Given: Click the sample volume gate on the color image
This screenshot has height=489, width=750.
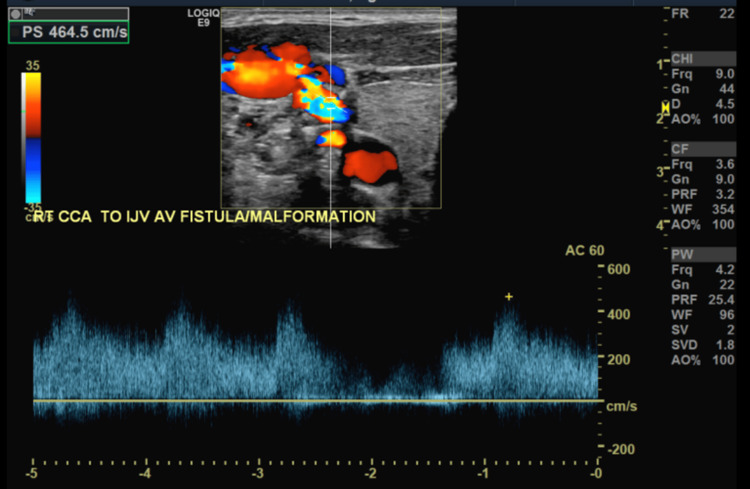Looking at the screenshot, I should coord(331,104).
